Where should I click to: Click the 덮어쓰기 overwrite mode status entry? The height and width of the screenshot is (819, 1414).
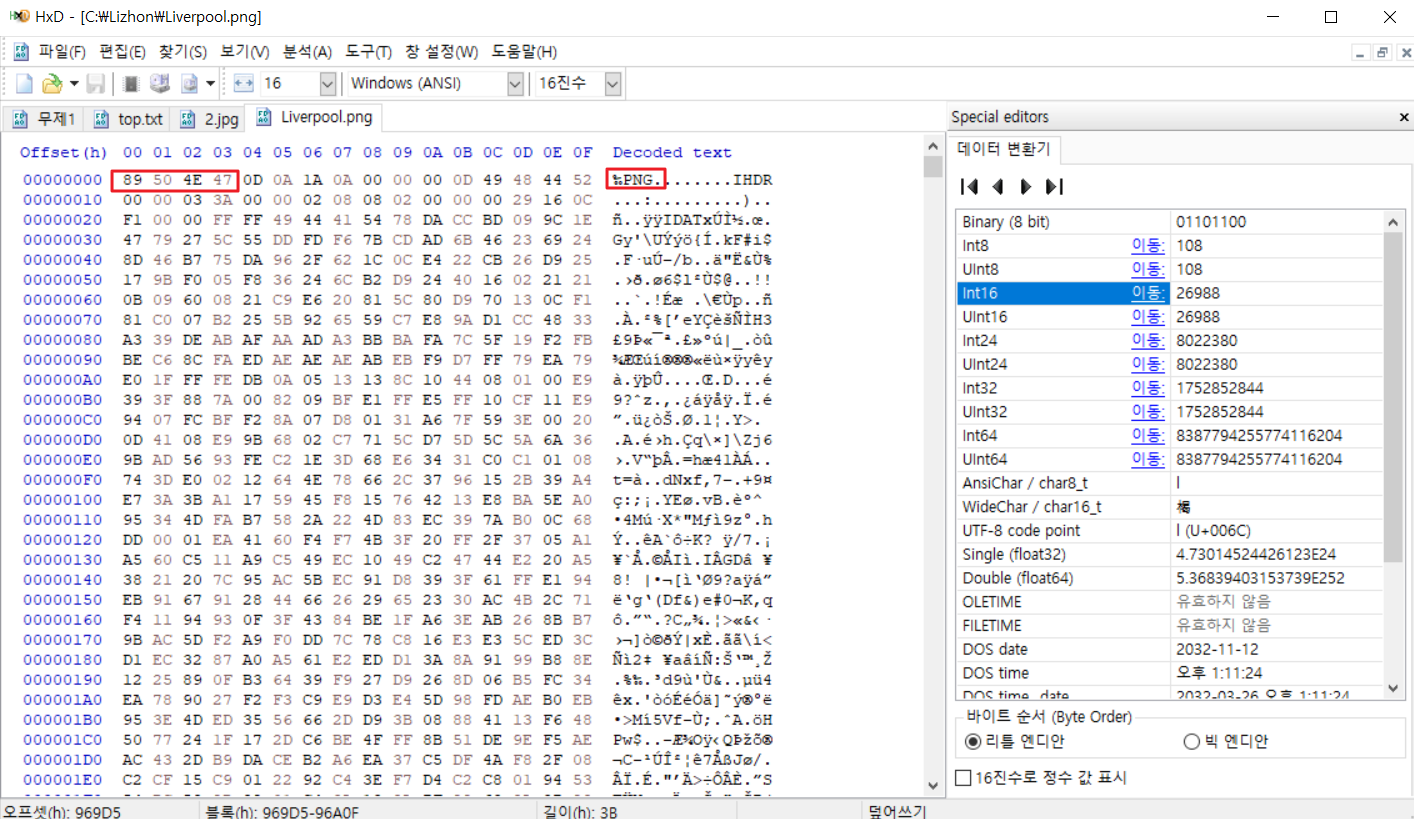coord(898,811)
